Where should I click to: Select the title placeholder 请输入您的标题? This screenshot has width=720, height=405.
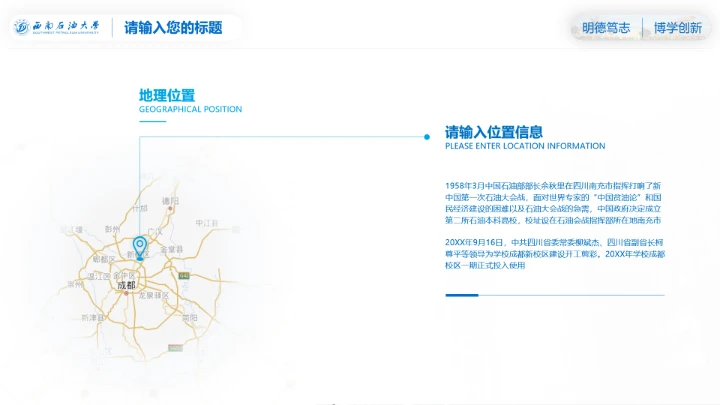[173, 28]
